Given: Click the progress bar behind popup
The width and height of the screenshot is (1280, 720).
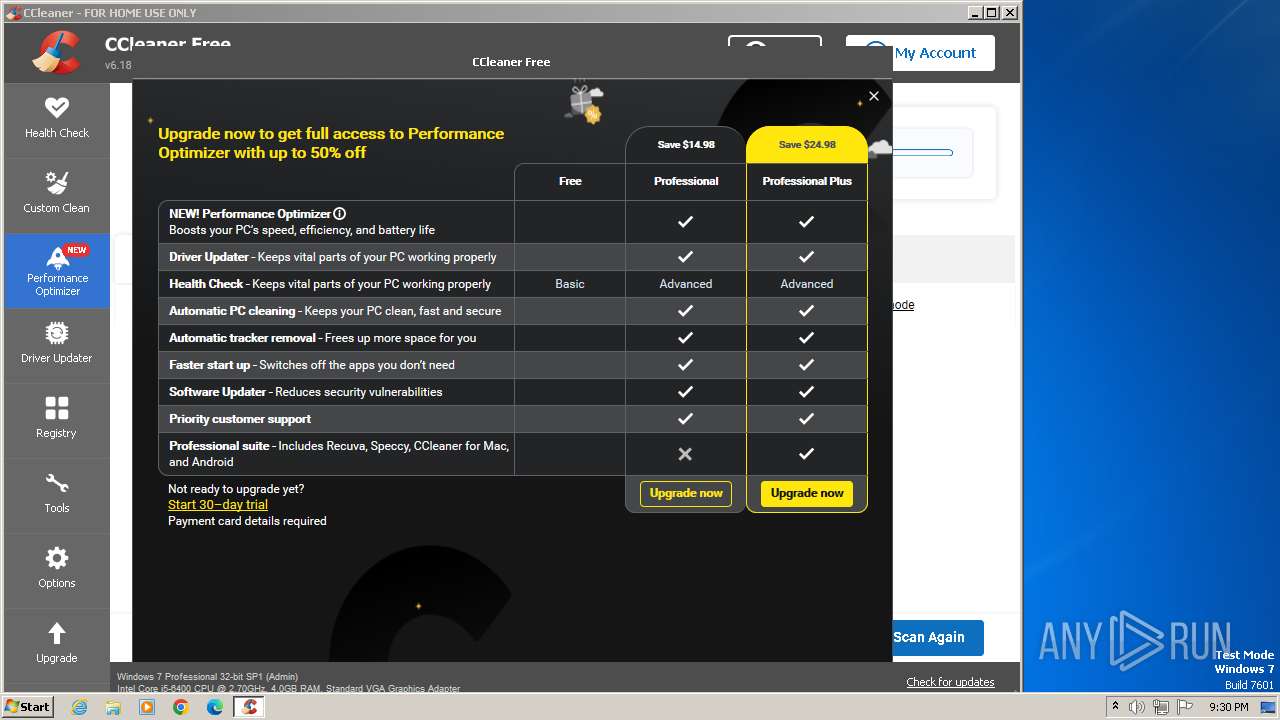Looking at the screenshot, I should click(x=922, y=153).
